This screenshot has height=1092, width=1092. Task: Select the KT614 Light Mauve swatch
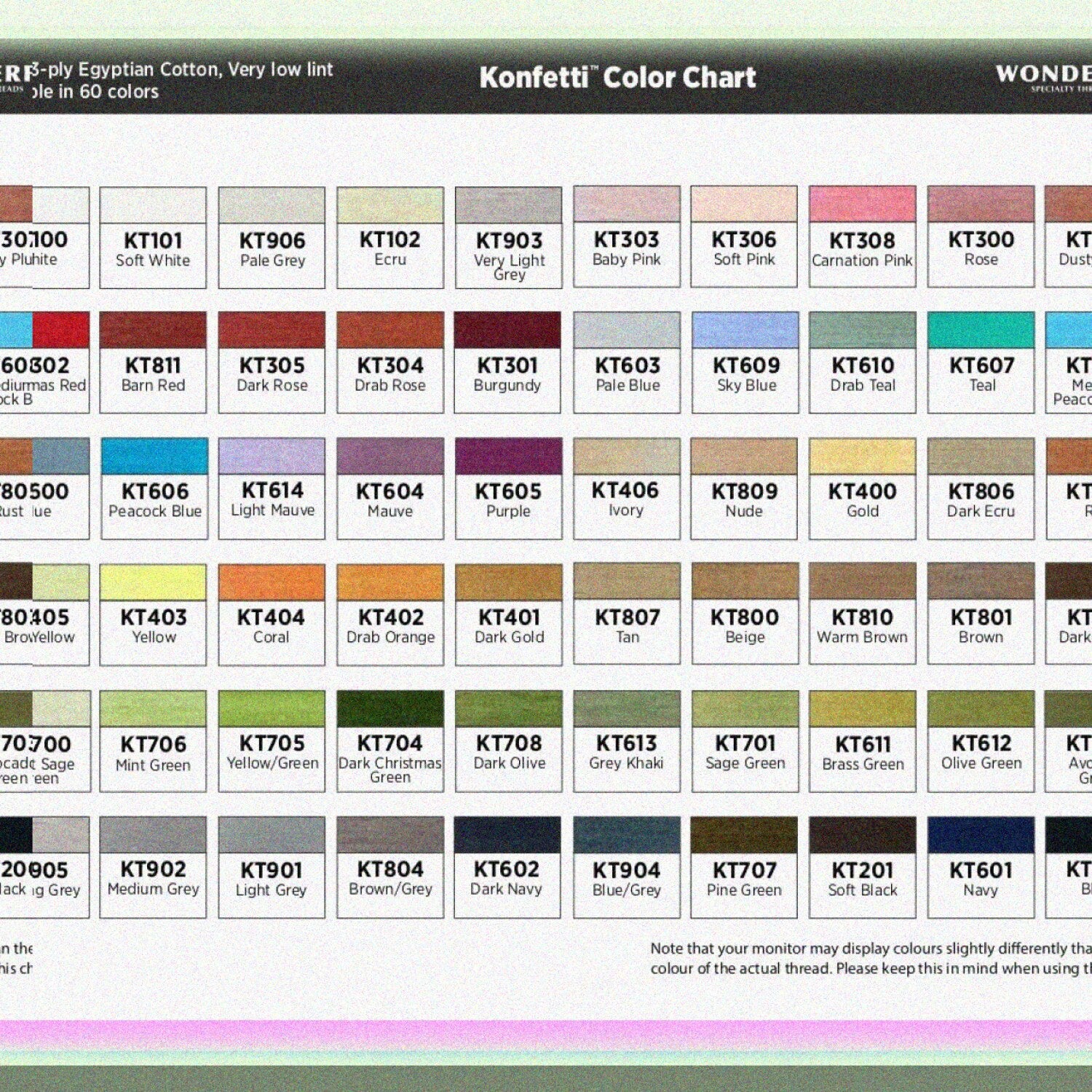coord(272,456)
